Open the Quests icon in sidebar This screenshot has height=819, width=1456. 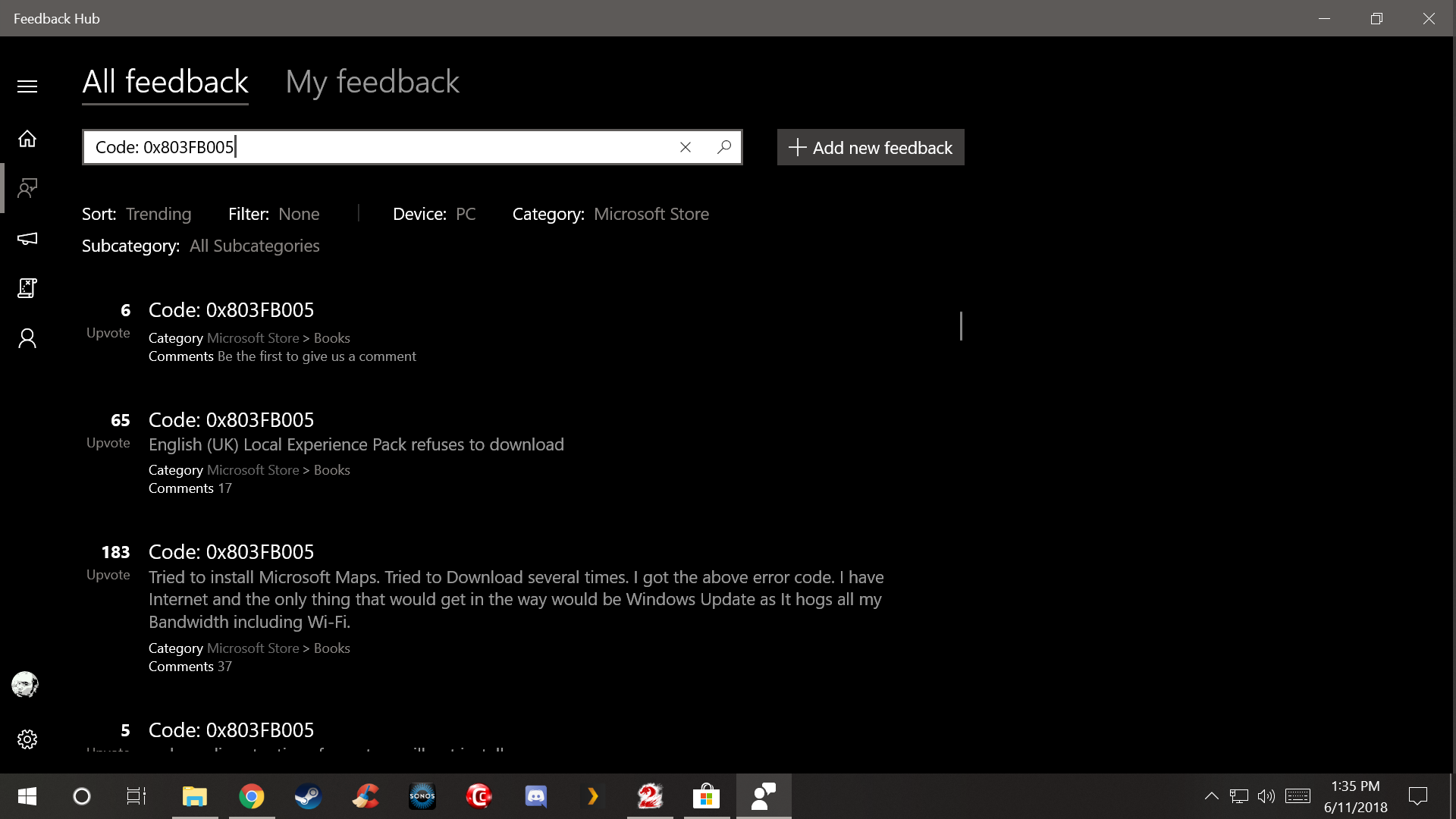27,288
